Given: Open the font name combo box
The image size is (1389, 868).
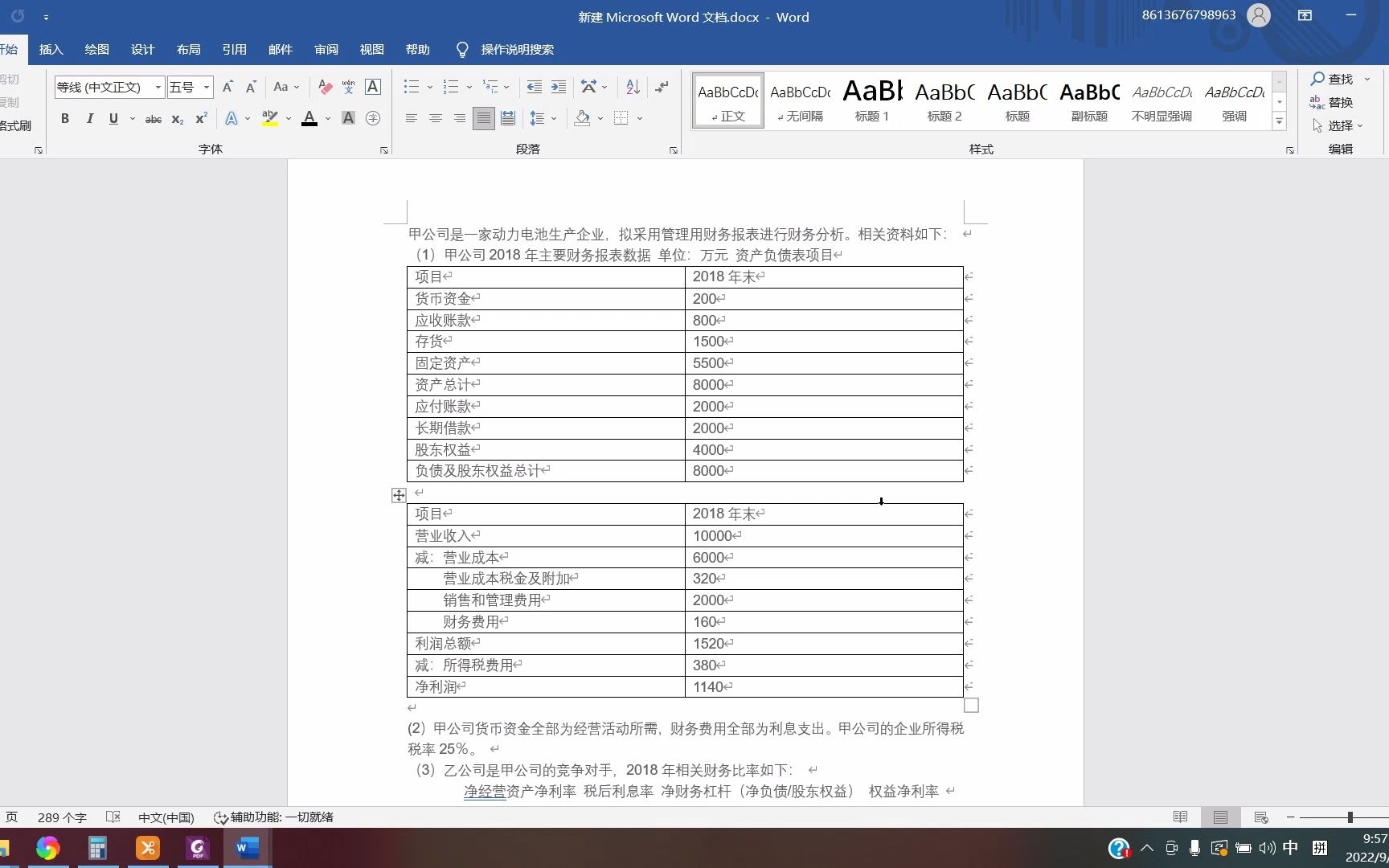Looking at the screenshot, I should pos(110,87).
